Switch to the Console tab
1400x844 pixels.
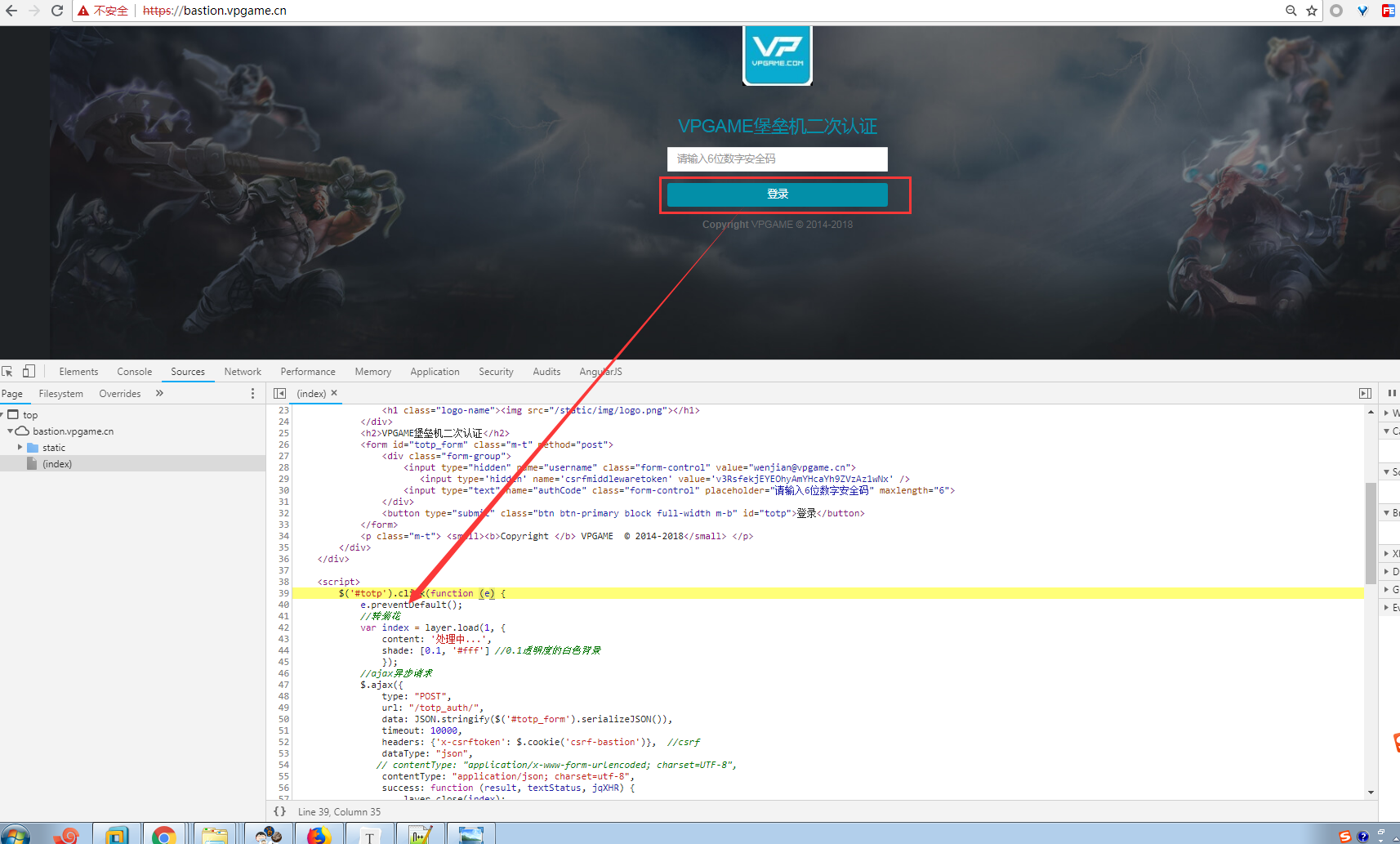coord(135,372)
